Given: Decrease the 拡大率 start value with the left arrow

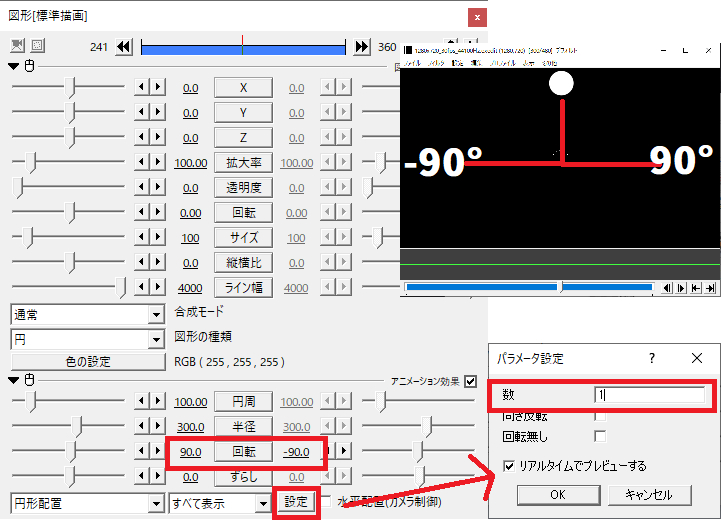Looking at the screenshot, I should pyautogui.click(x=141, y=162).
